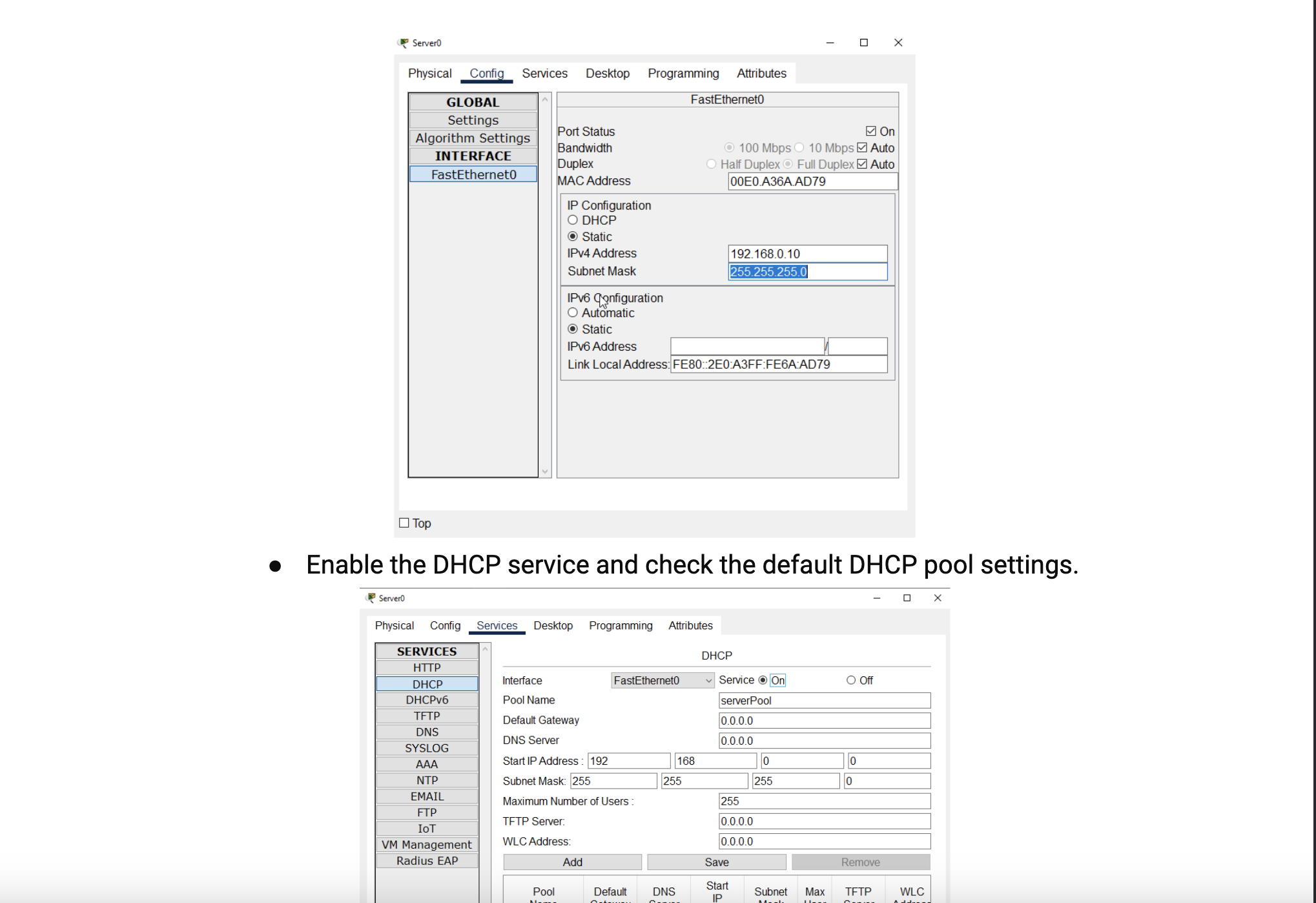1316x903 pixels.
Task: Open the Desktop tab in upper window
Action: point(607,74)
